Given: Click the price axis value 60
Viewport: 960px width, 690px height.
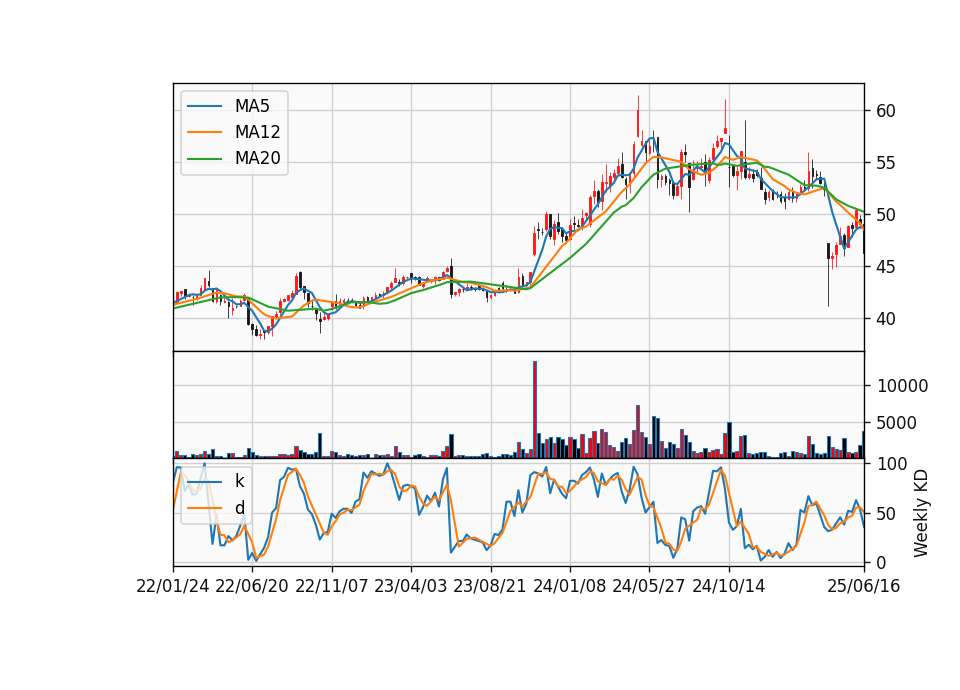Looking at the screenshot, I should pyautogui.click(x=886, y=111).
